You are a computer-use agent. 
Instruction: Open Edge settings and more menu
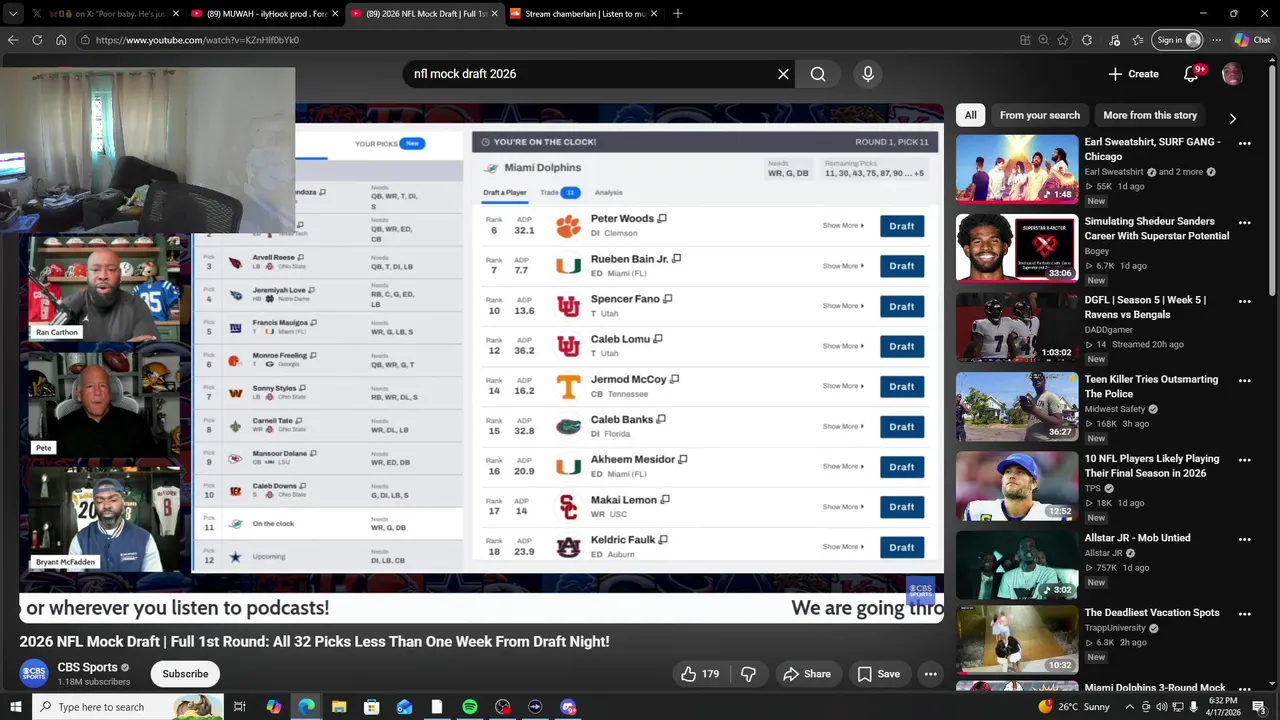pyautogui.click(x=1216, y=40)
